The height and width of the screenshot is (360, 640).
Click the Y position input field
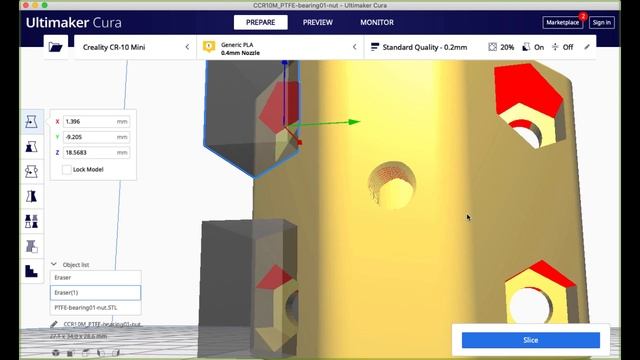pyautogui.click(x=96, y=137)
